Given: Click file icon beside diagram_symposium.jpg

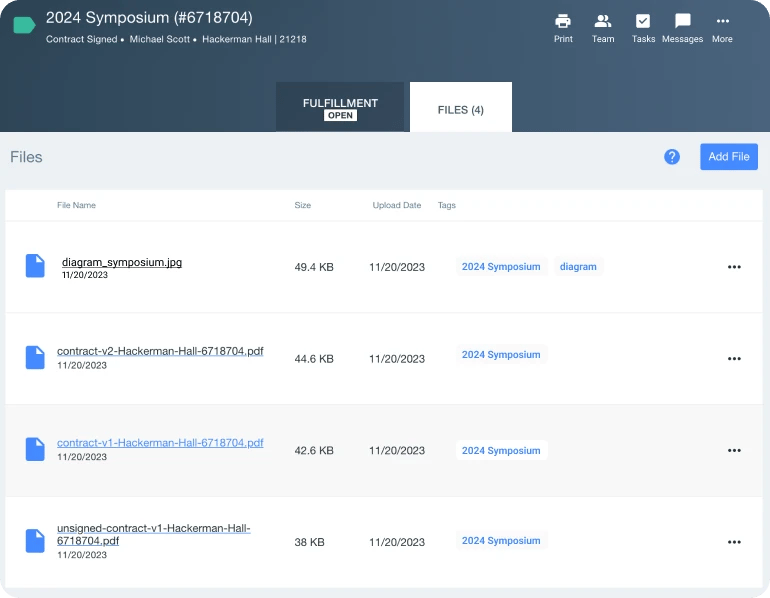Looking at the screenshot, I should coord(35,266).
